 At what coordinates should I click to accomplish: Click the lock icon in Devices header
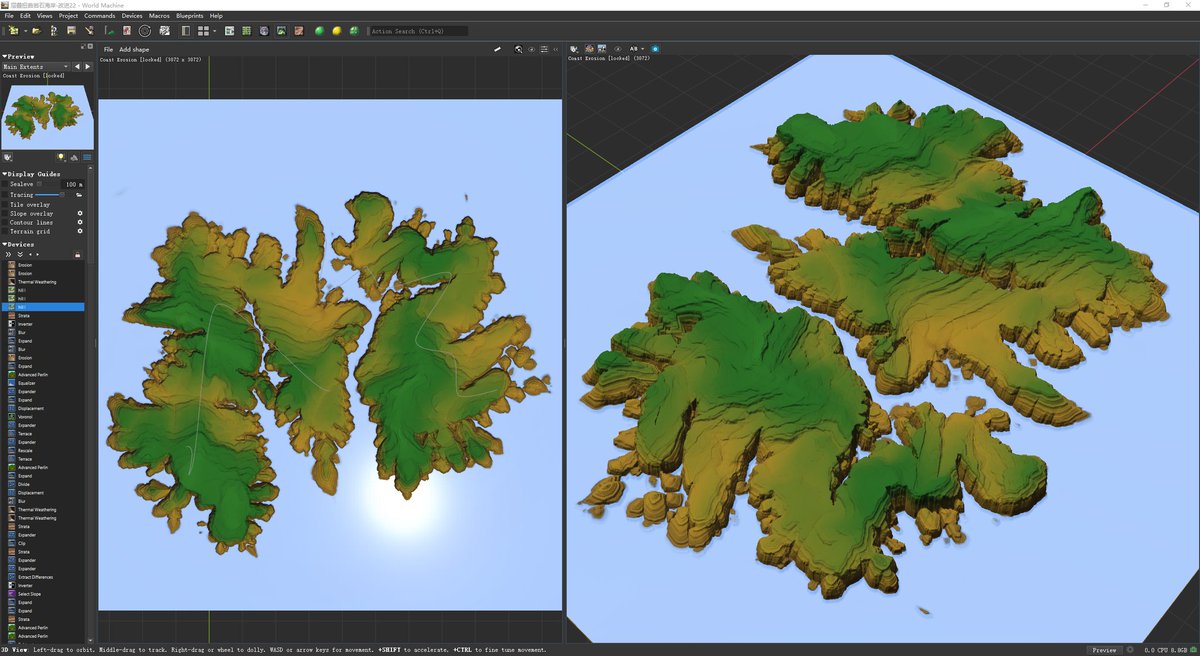(77, 255)
